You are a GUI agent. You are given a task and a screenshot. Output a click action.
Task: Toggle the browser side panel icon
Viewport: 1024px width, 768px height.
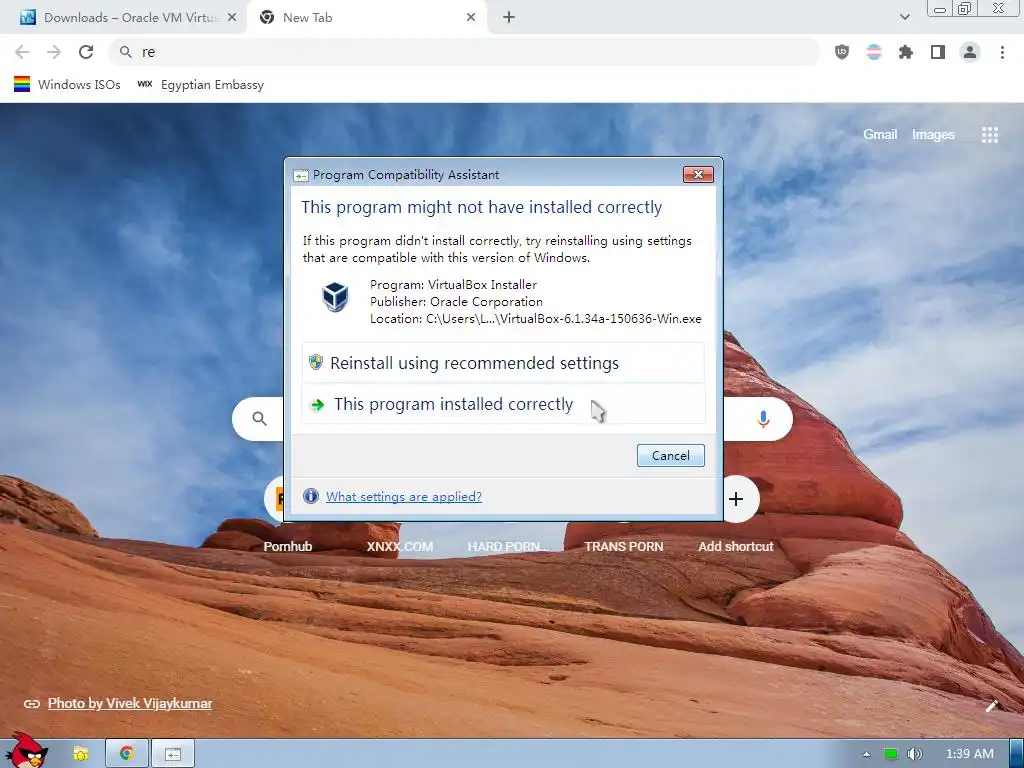click(x=938, y=52)
